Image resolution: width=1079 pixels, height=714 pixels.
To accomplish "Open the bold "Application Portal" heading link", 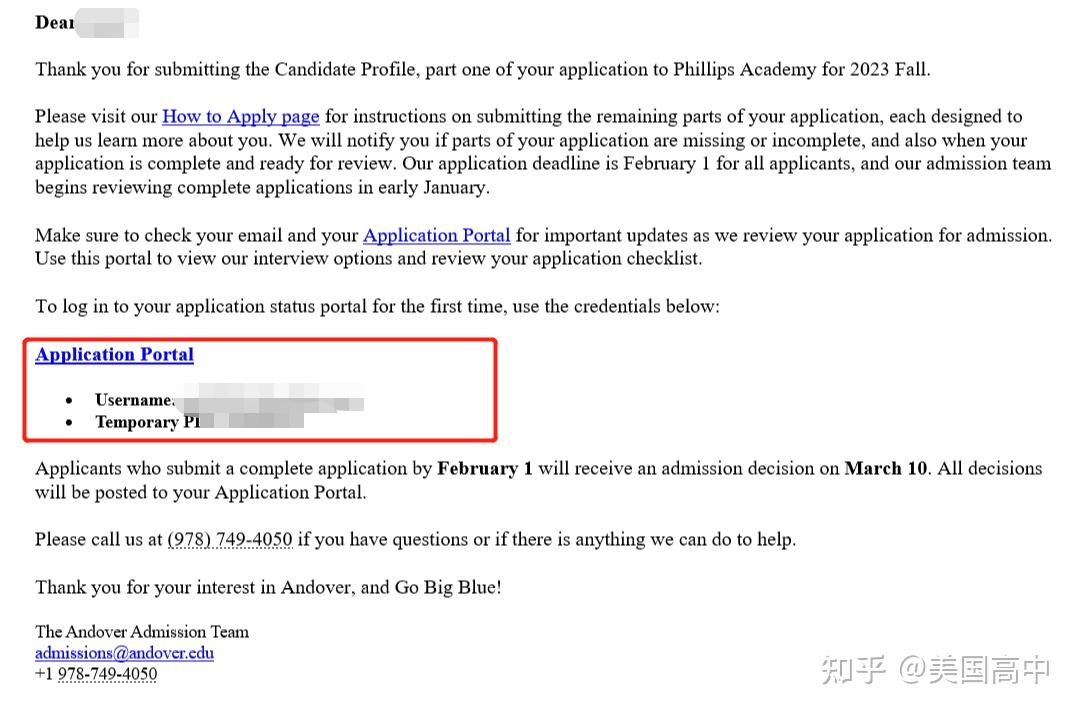I will (x=115, y=354).
